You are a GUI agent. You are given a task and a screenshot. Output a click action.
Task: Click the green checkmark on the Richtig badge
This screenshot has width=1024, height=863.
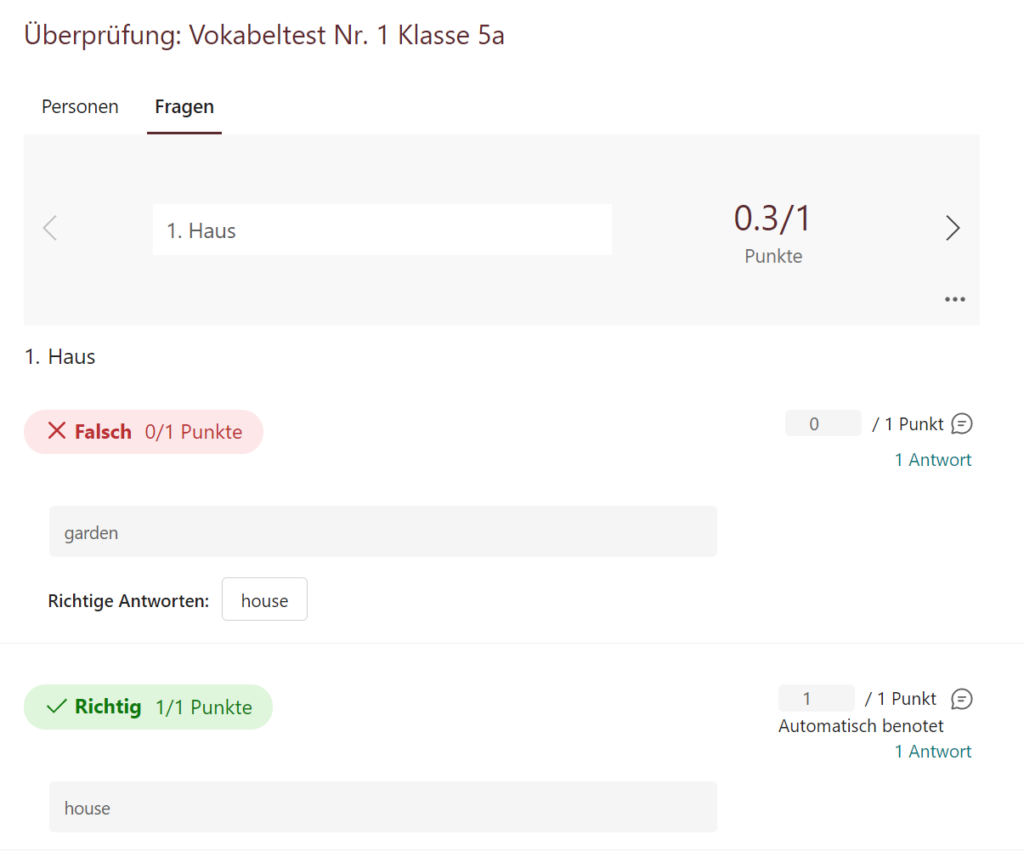pos(55,706)
